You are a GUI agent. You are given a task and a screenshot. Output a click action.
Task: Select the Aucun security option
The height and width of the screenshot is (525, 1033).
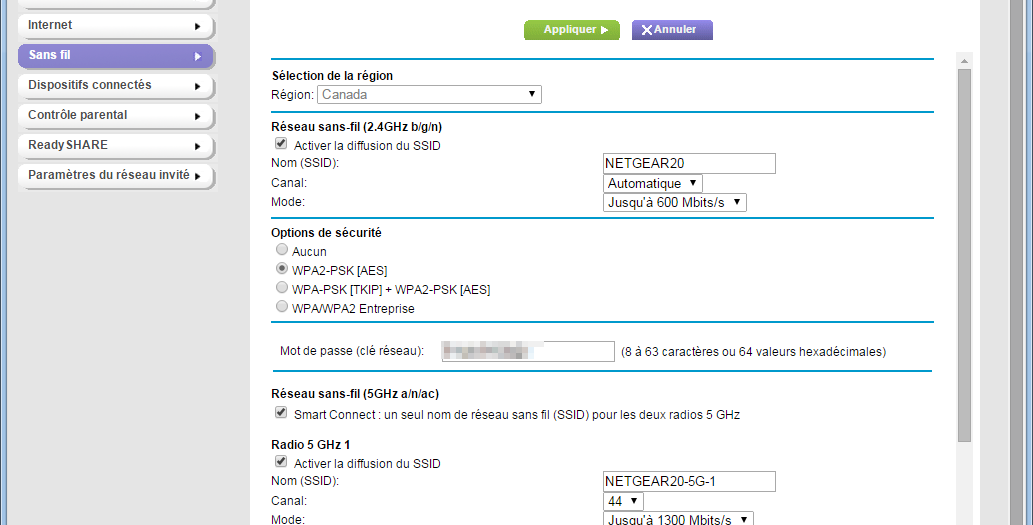282,251
